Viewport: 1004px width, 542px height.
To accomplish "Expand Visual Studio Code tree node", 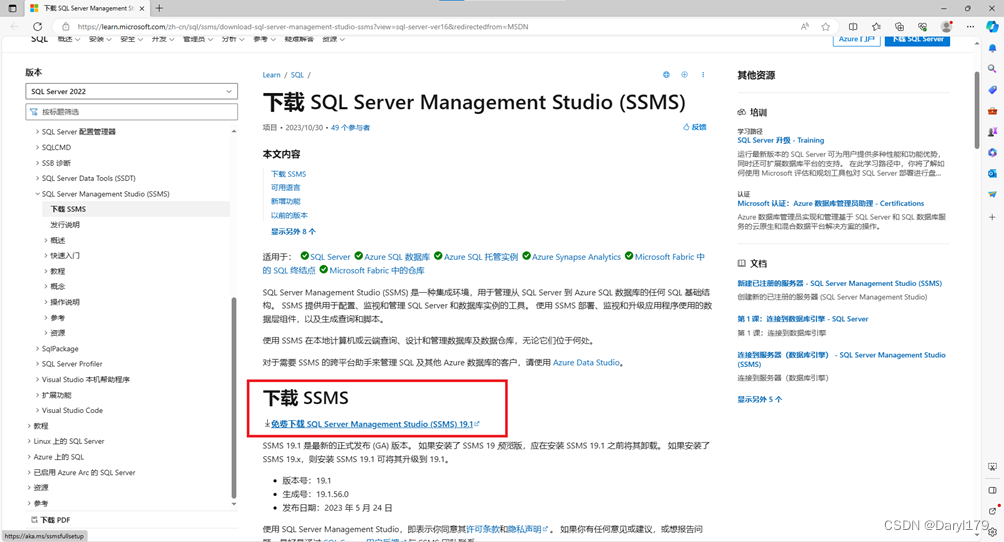I will [37, 410].
